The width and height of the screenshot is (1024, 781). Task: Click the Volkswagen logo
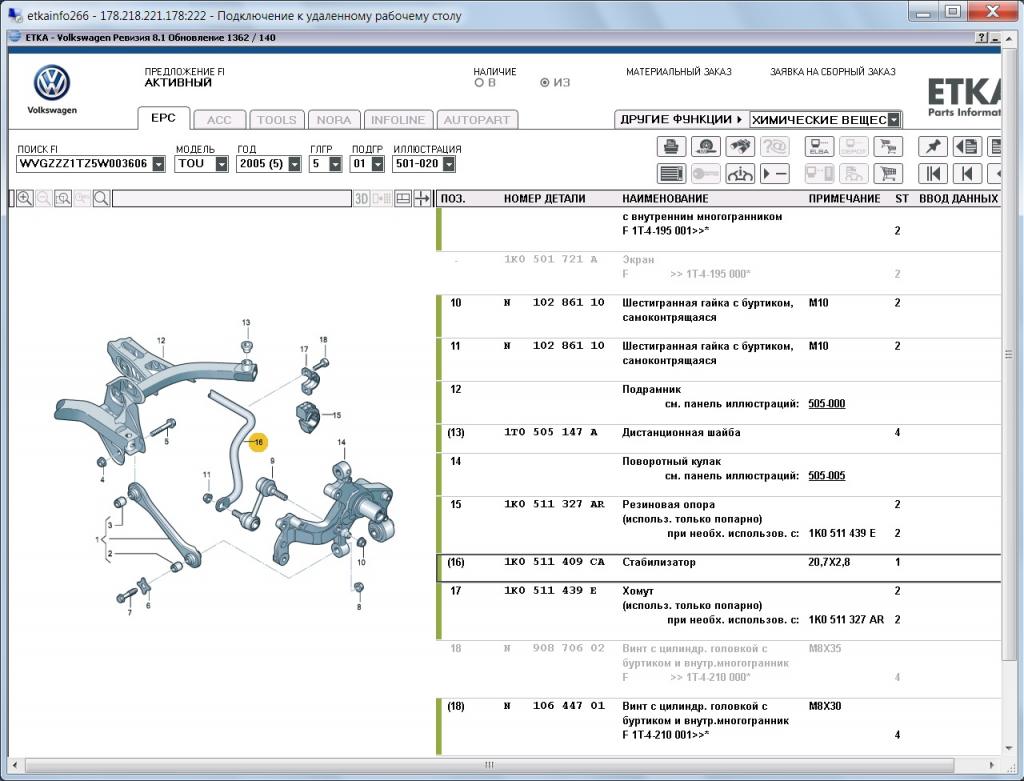tap(52, 83)
